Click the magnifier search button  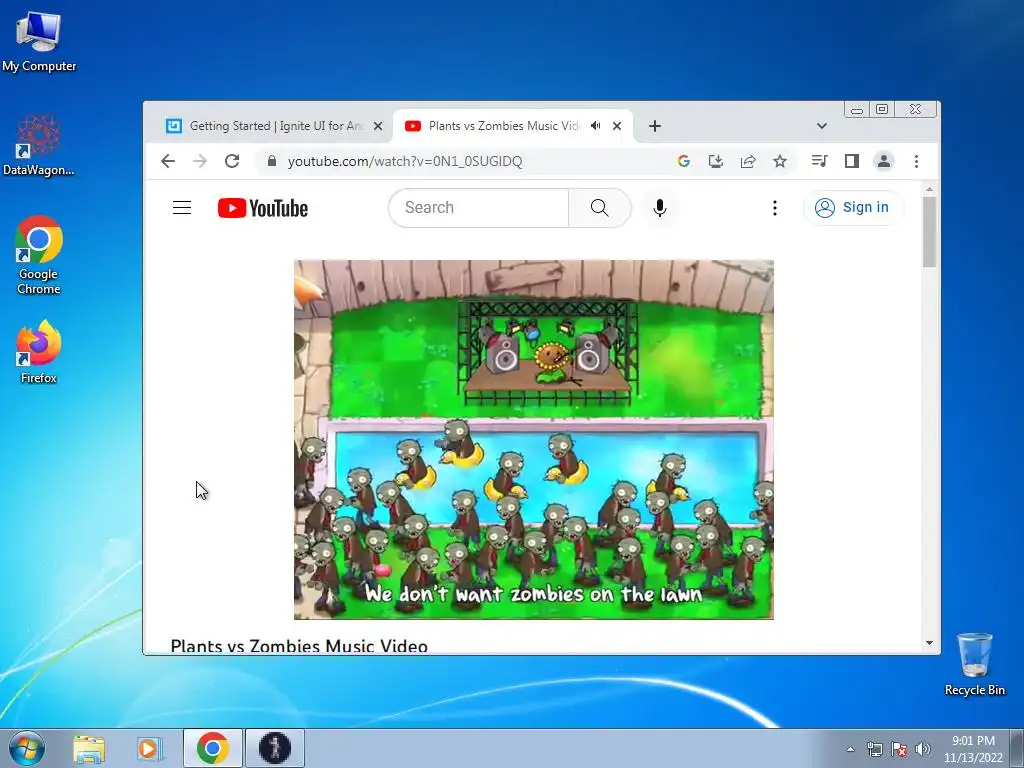click(600, 208)
